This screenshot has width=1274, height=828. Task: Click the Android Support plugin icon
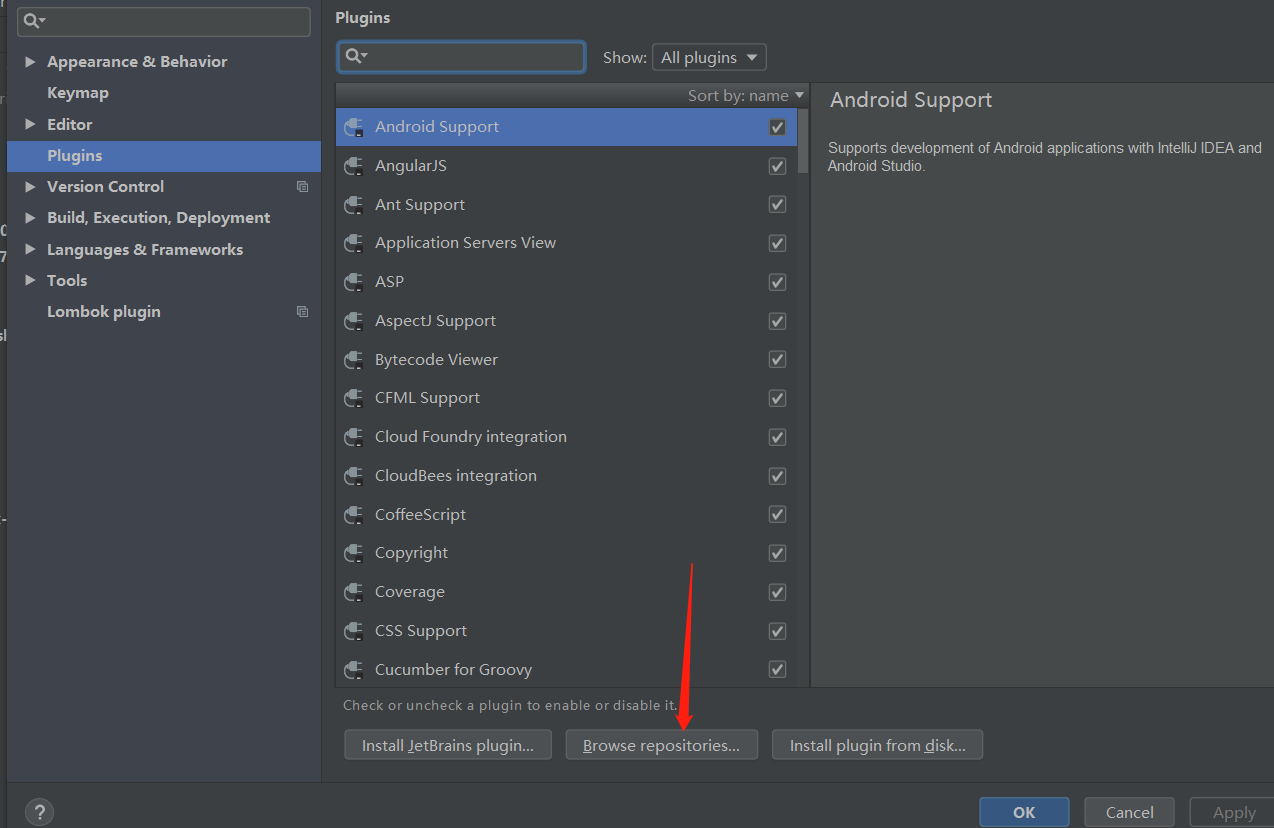click(353, 127)
